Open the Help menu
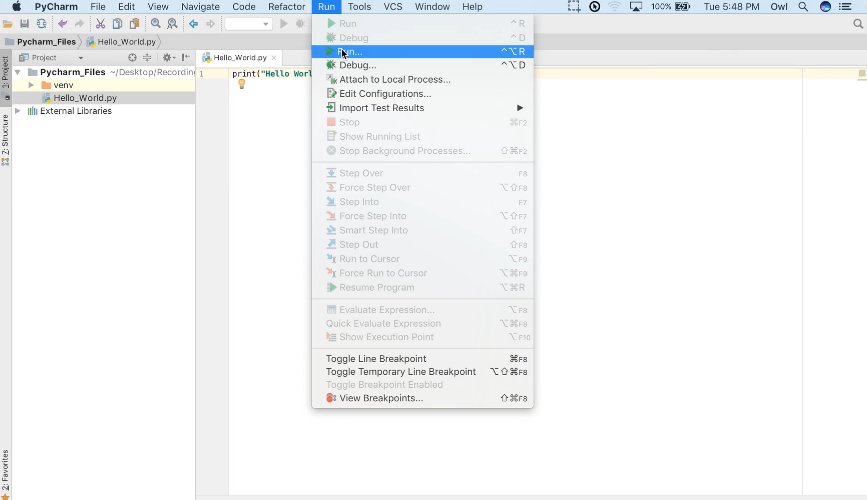The width and height of the screenshot is (867, 500). [472, 7]
